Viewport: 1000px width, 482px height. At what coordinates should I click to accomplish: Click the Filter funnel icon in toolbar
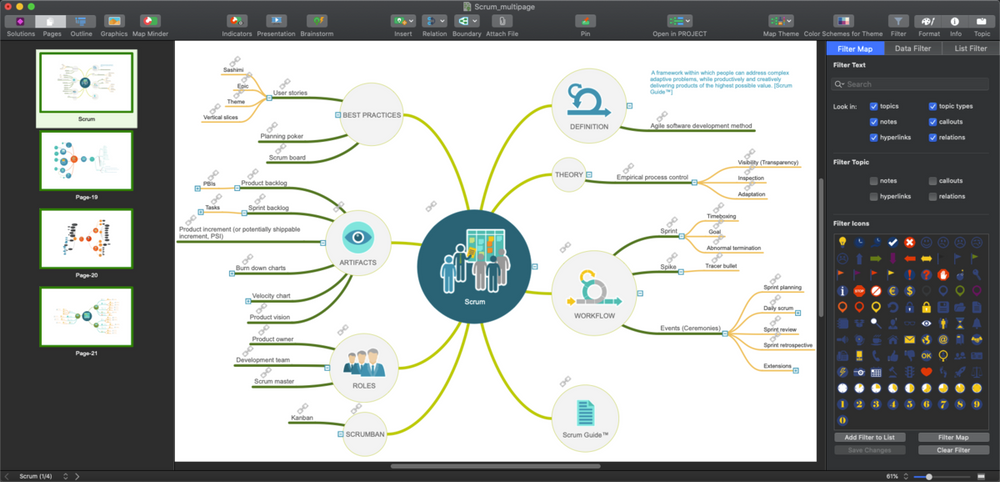(899, 21)
